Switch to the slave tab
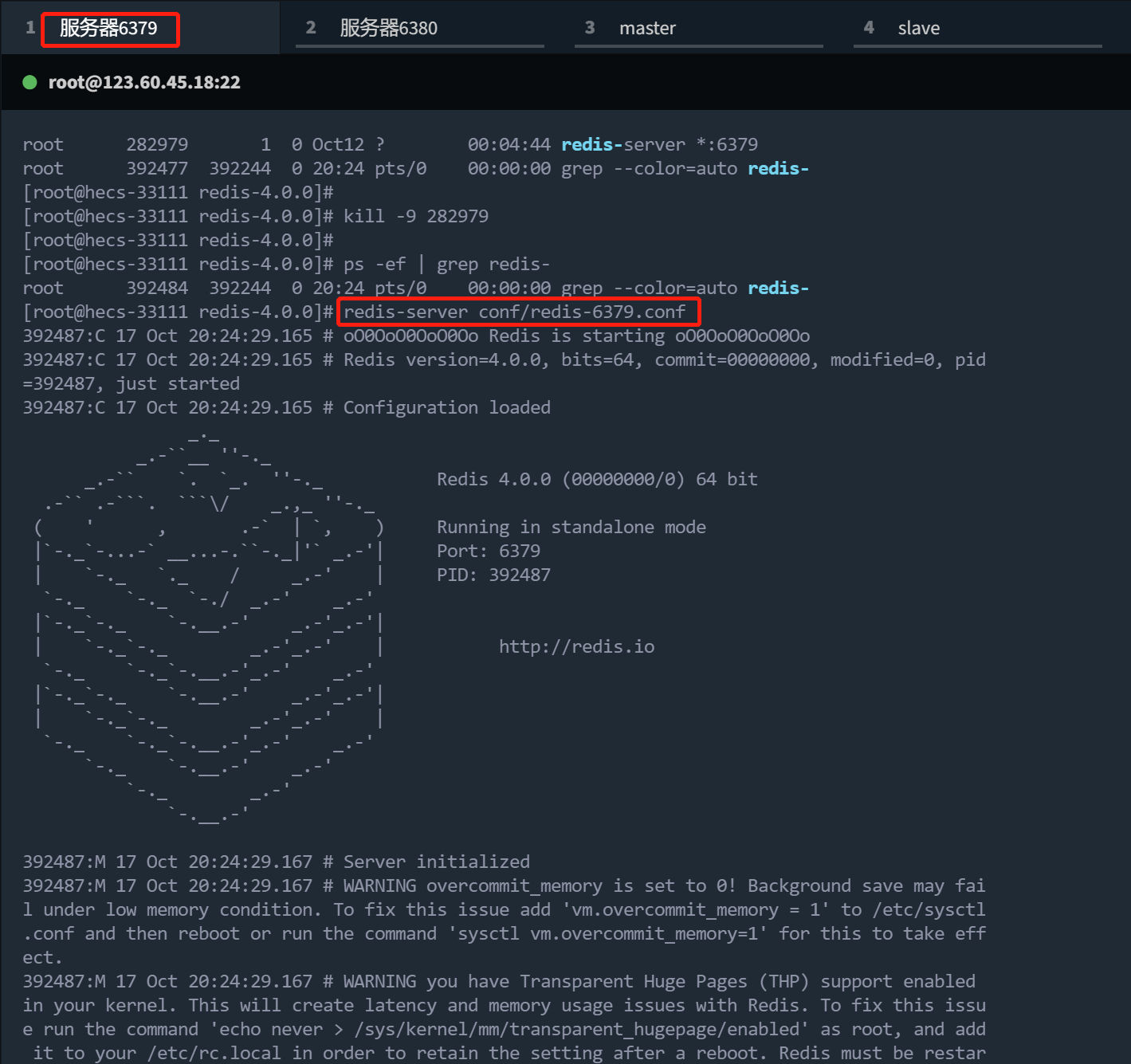 point(918,29)
